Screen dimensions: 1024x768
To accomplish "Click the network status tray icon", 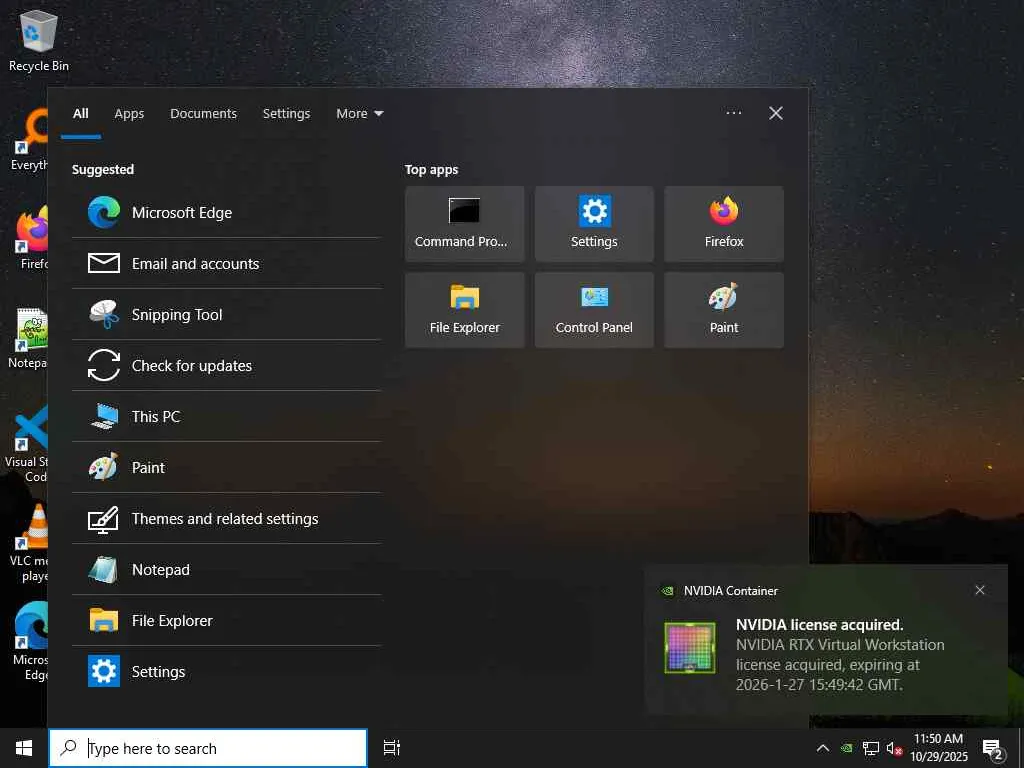I will (x=871, y=748).
